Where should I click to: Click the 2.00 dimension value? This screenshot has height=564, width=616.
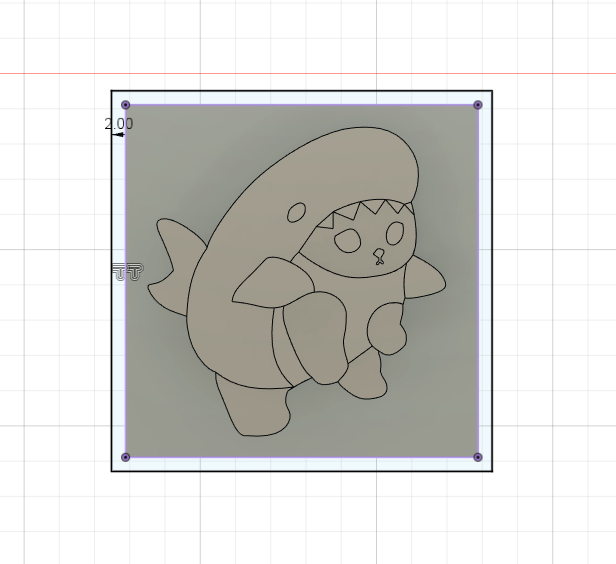tap(119, 124)
